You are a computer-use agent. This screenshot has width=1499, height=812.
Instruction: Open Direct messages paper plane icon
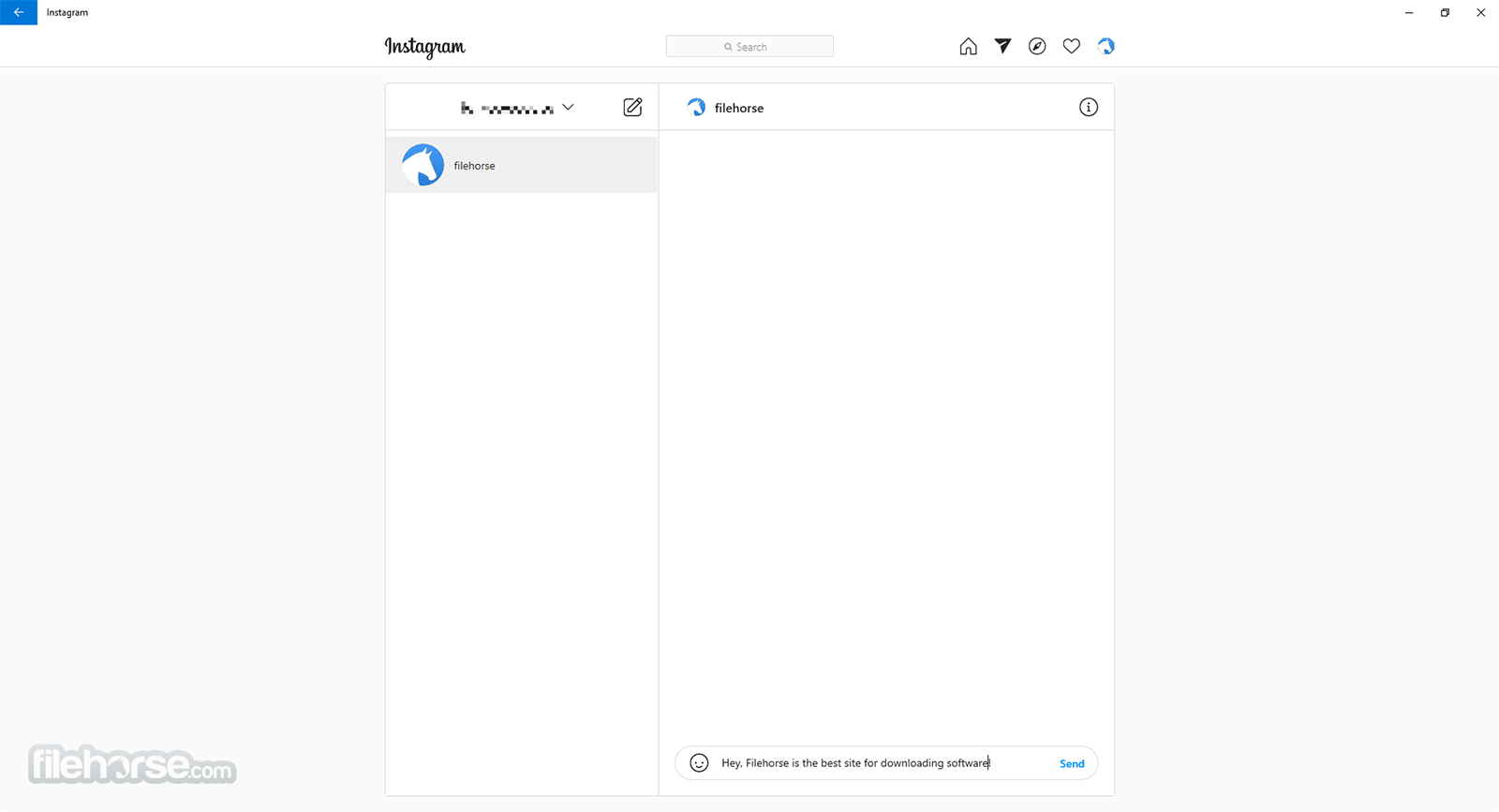tap(1002, 46)
